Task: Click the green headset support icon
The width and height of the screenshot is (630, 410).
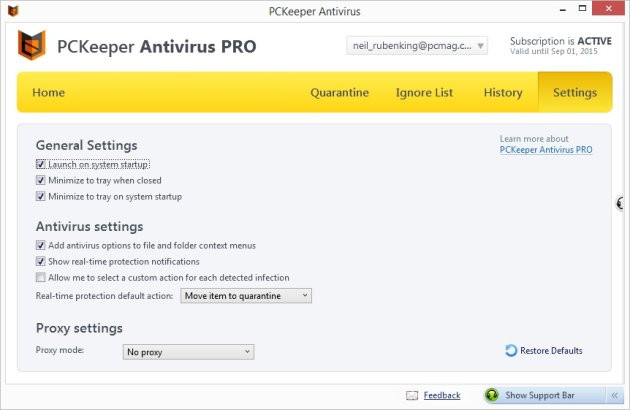Action: point(492,395)
